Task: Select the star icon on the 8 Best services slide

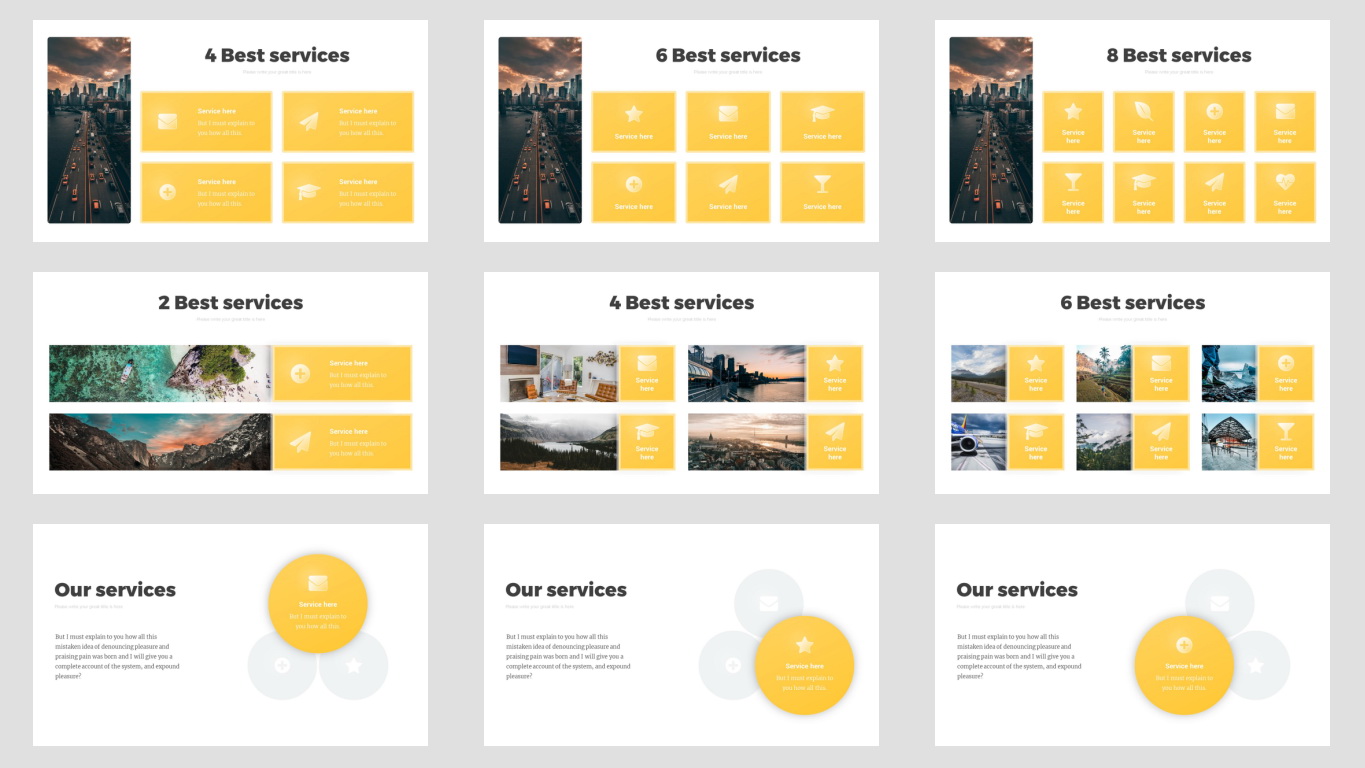Action: tap(1072, 110)
